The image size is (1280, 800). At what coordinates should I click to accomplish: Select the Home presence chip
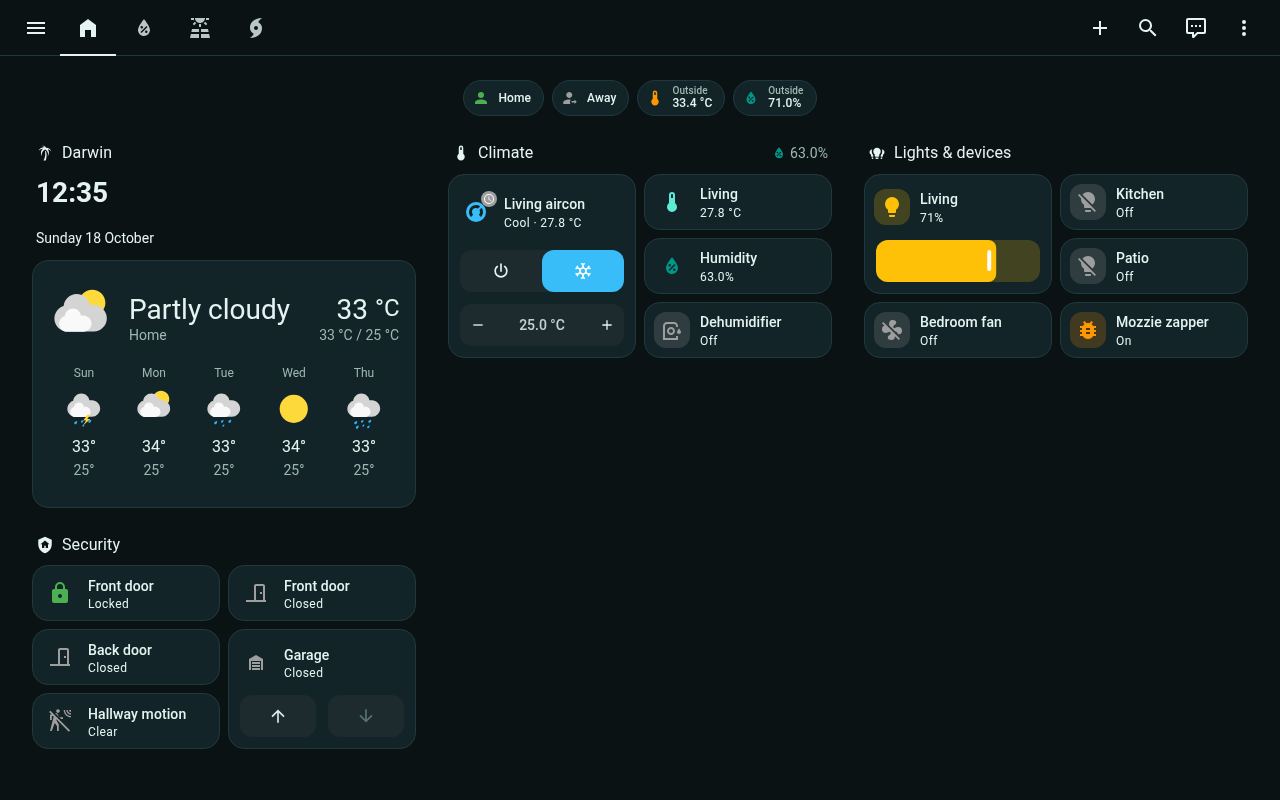tap(503, 98)
